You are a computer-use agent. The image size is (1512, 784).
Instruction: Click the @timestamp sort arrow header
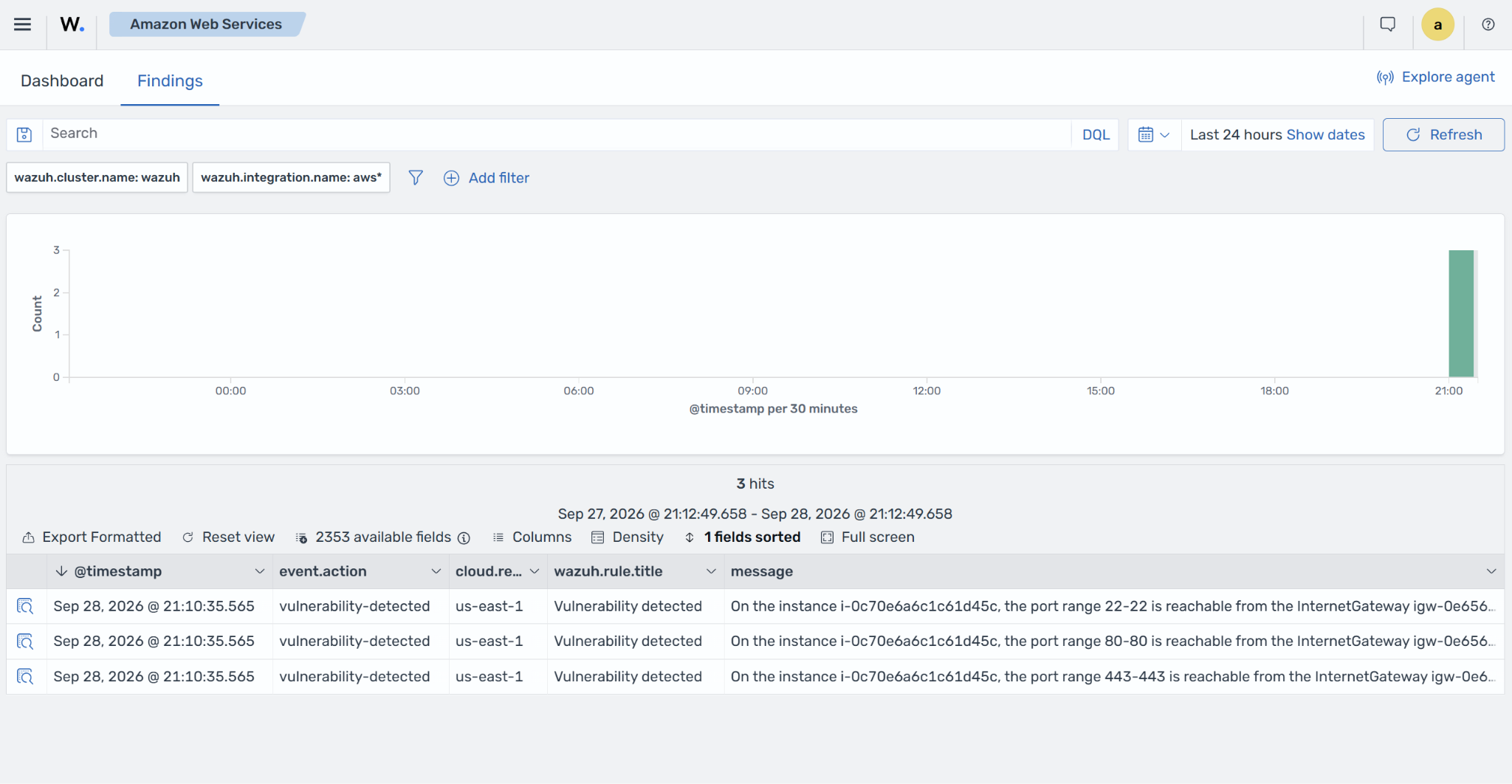pos(62,571)
